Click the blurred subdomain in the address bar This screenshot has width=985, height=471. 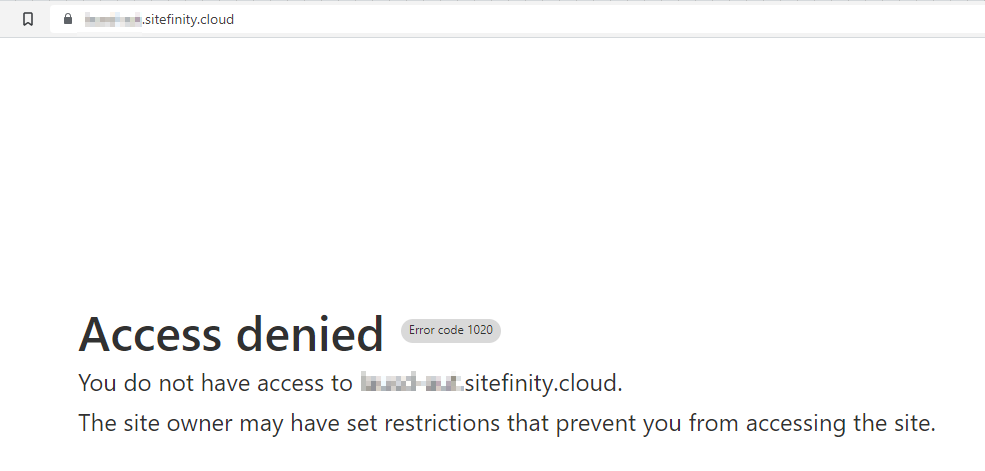(x=113, y=19)
